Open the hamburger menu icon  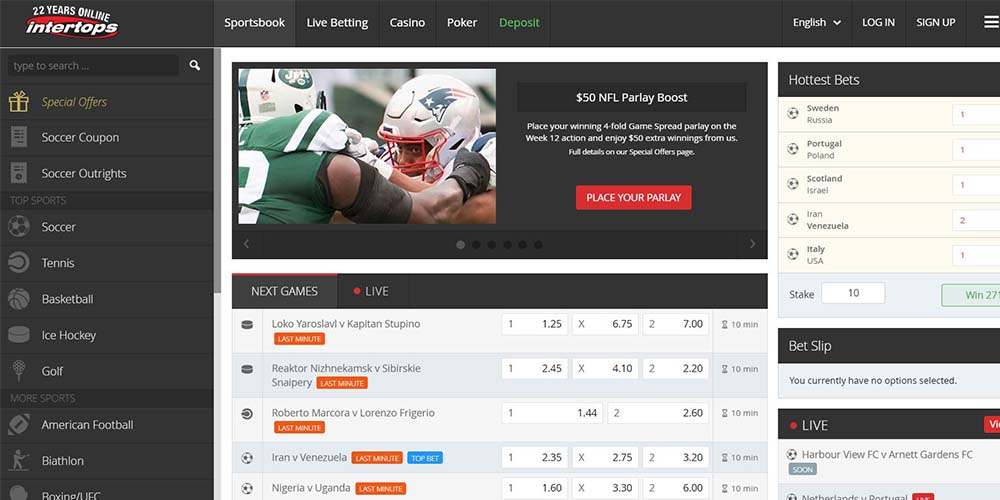(990, 22)
